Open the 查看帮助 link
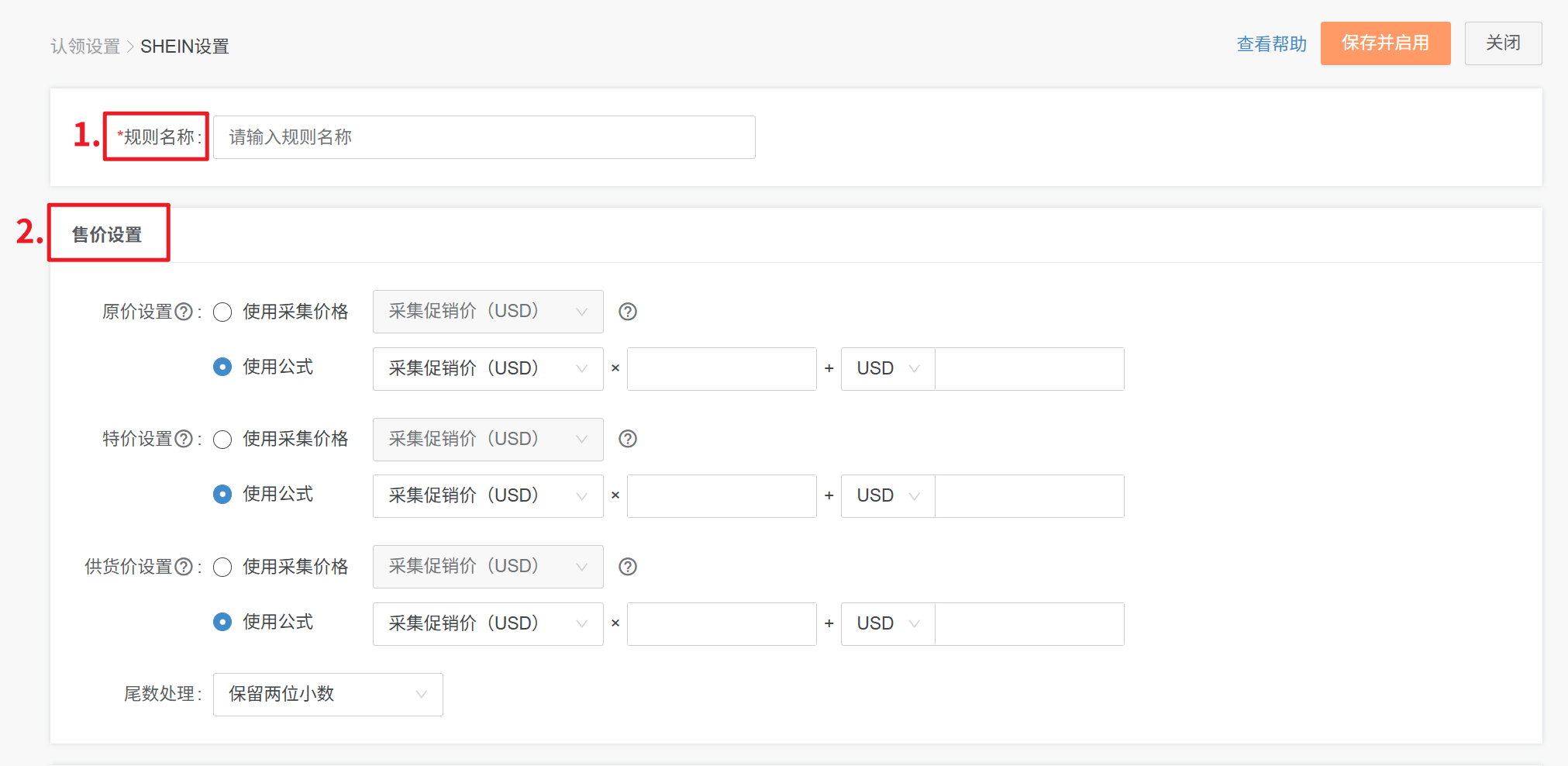This screenshot has width=1568, height=766. click(x=1271, y=44)
